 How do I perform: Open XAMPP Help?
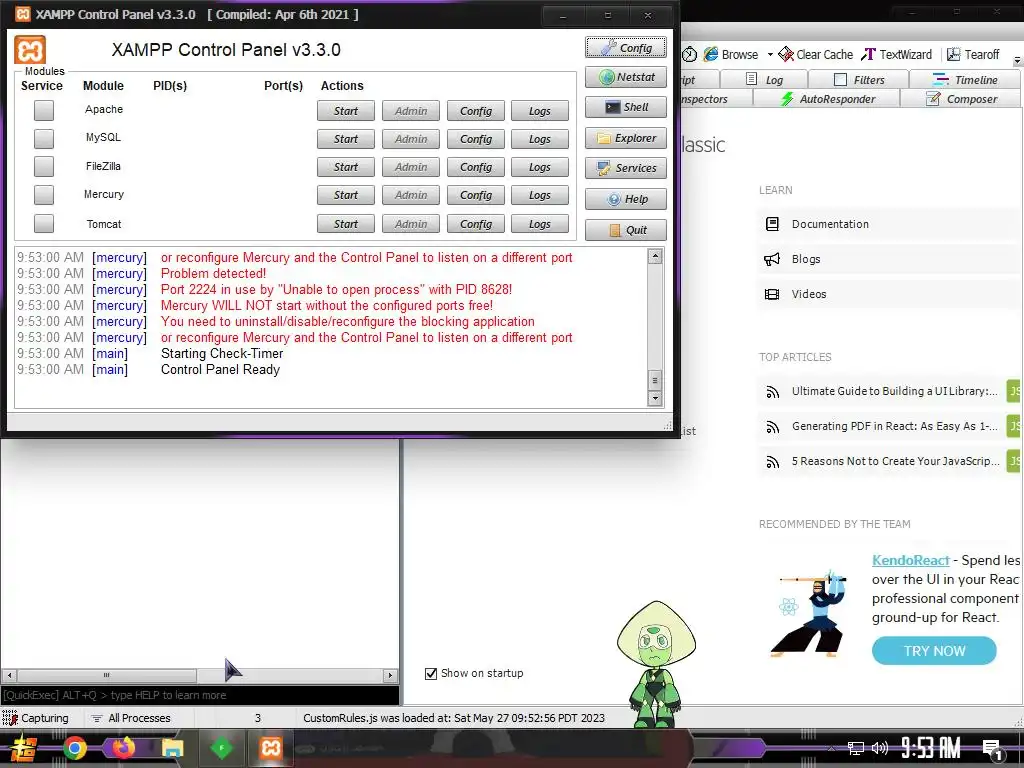point(626,199)
